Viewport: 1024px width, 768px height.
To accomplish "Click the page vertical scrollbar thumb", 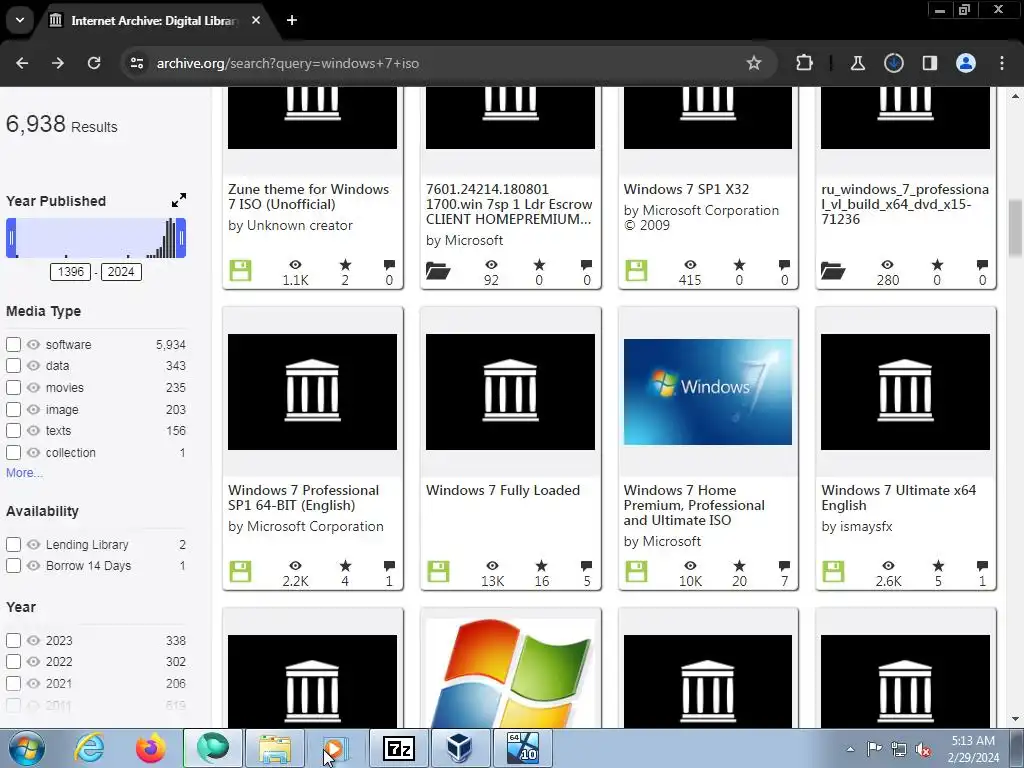I will coord(1015,229).
